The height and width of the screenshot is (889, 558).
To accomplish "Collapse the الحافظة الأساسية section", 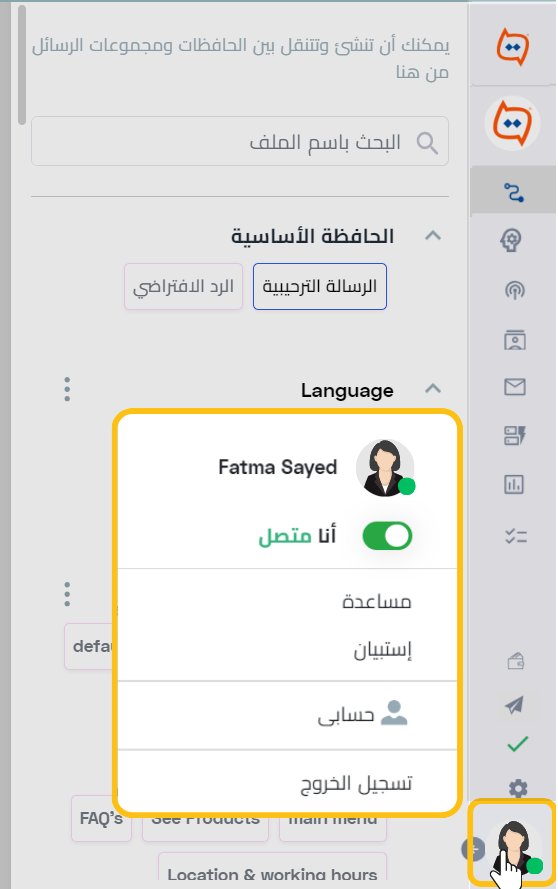I will (x=433, y=235).
